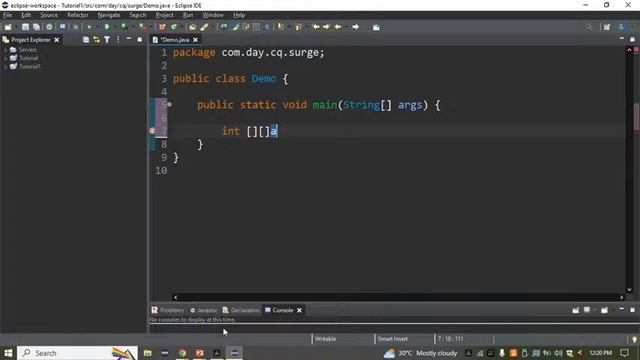Image resolution: width=640 pixels, height=360 pixels.
Task: Click the External Tools run icon
Action: point(142,27)
